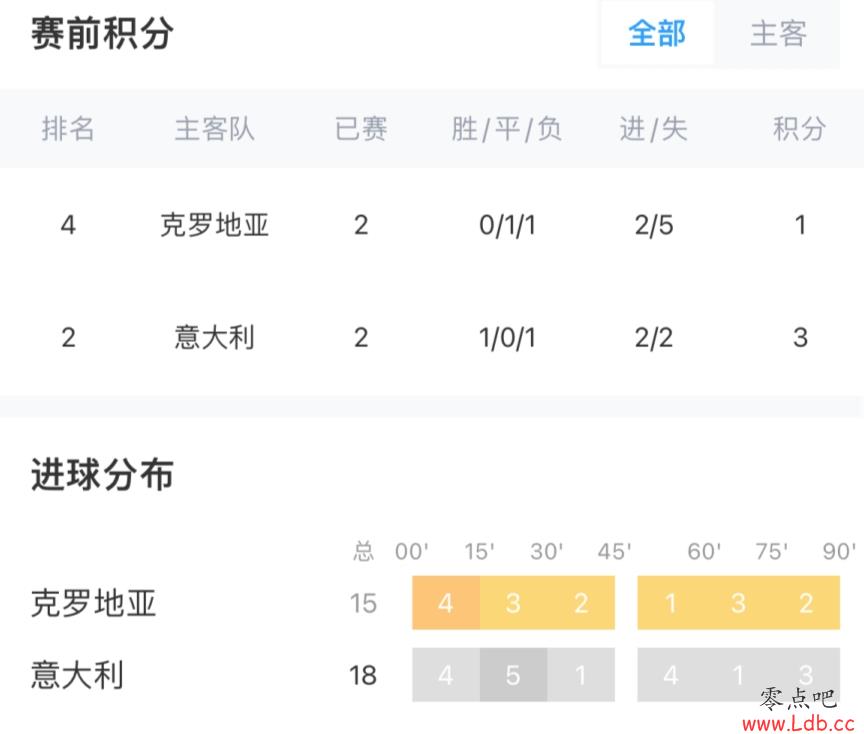Click Italy's dark gray 15-30' goal block
Viewport: 864px width, 734px height.
point(513,675)
